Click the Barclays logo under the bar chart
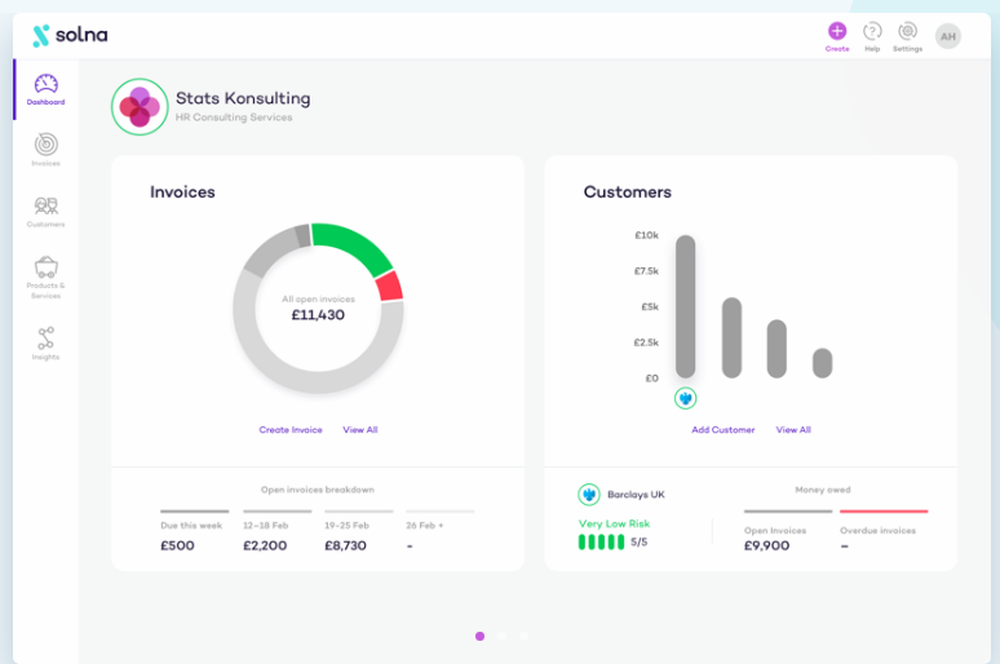 (x=686, y=399)
